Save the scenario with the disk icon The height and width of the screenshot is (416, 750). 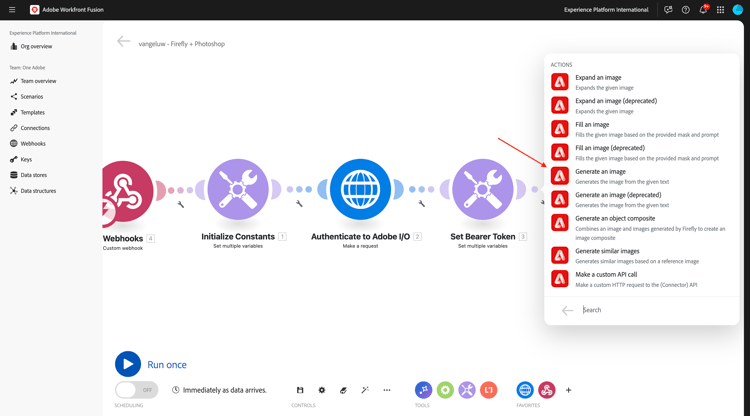[x=300, y=390]
